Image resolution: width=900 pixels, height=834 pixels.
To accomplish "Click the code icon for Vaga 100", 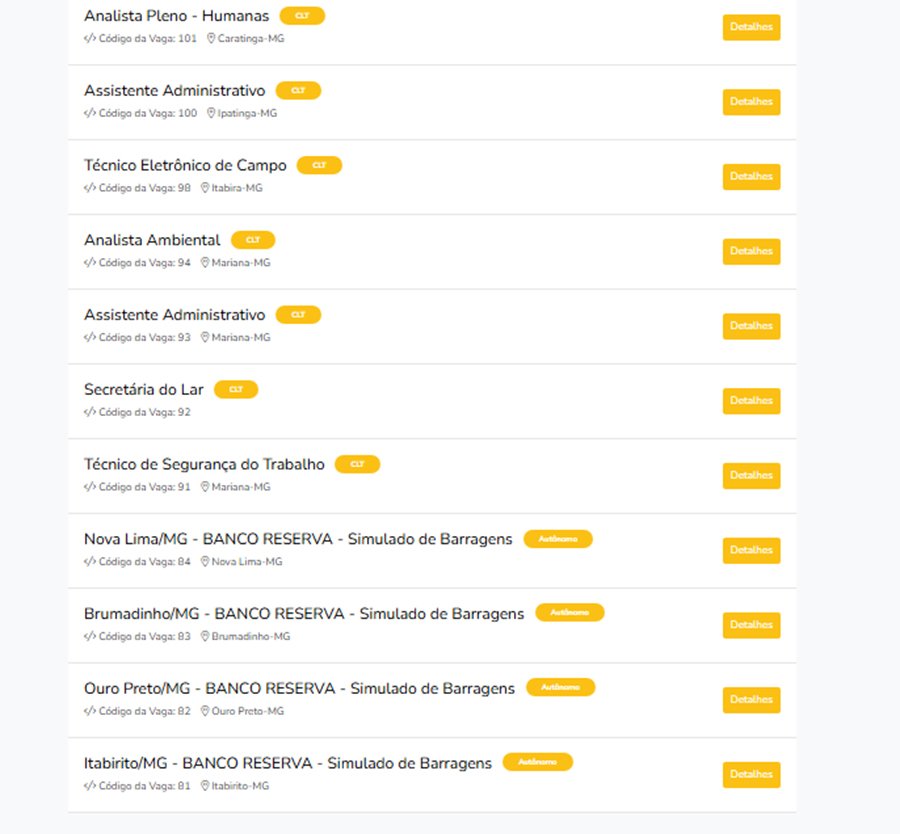I will [90, 113].
